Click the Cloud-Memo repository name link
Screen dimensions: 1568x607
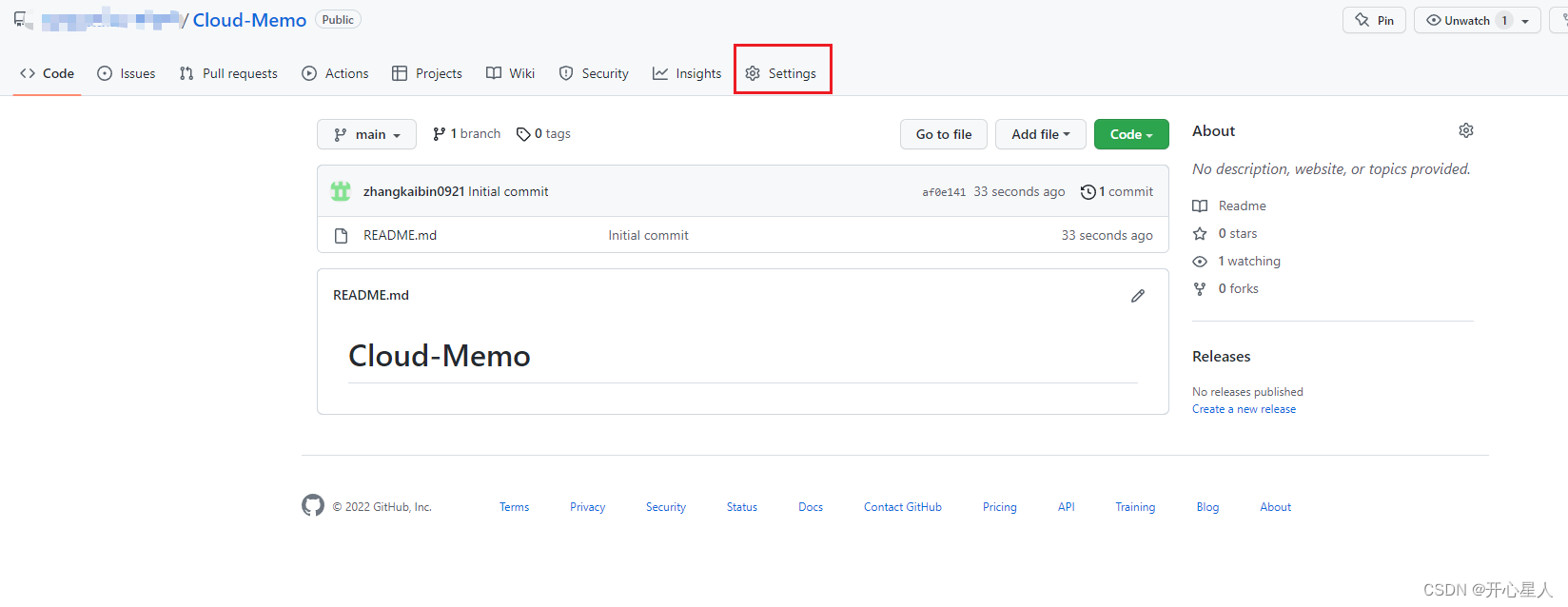pos(249,20)
